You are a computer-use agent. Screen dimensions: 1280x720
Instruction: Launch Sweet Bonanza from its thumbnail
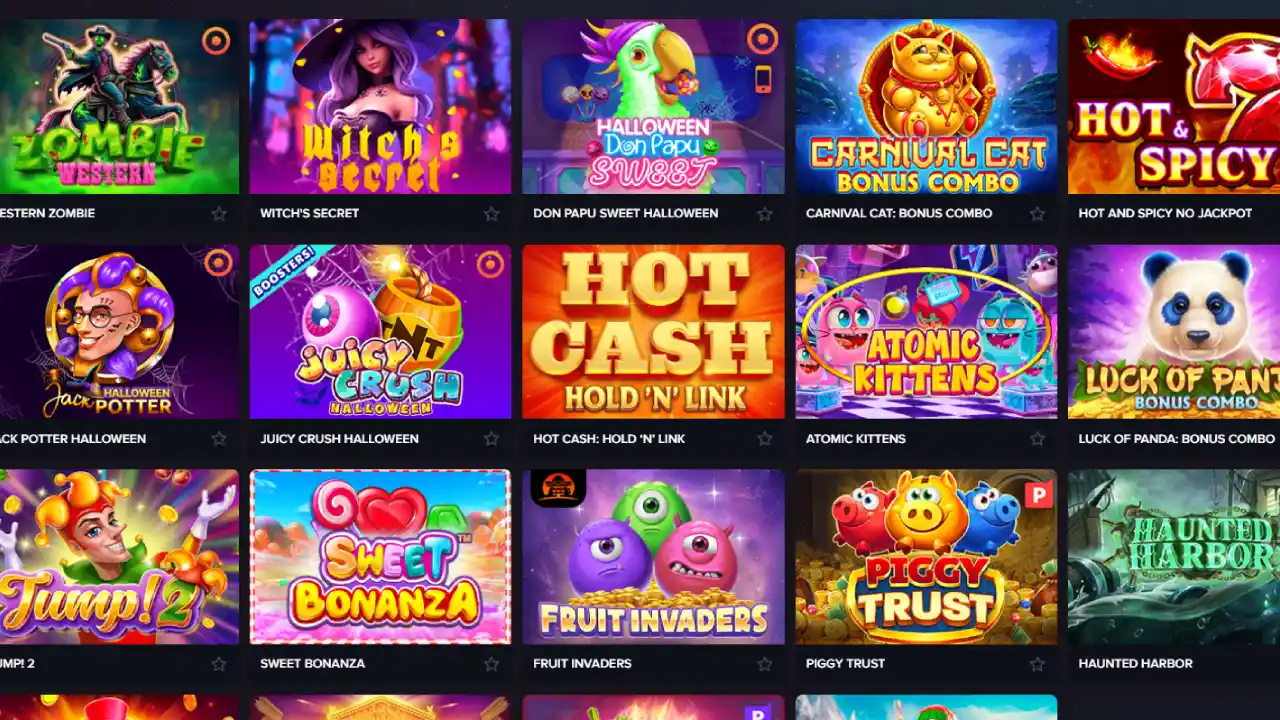(x=380, y=556)
